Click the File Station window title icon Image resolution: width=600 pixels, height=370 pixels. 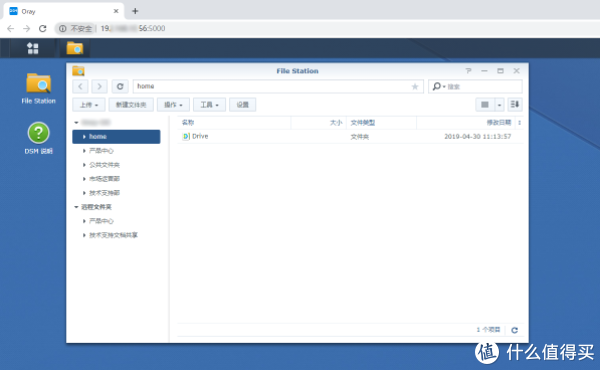pyautogui.click(x=78, y=71)
